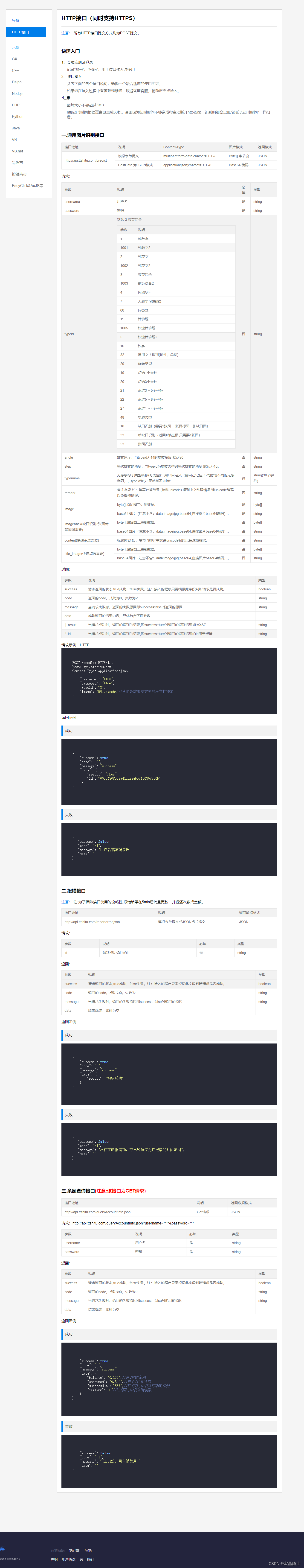Viewport: 304px width, 1568px height.
Task: Click the application/json;charset=UTF-8 cell
Action: point(193,165)
